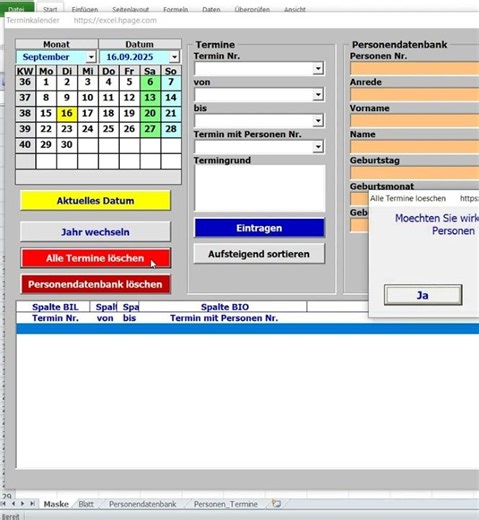Screen dimensions: 479x520
Task: Click the last sheet navigation arrow
Action: (32, 504)
